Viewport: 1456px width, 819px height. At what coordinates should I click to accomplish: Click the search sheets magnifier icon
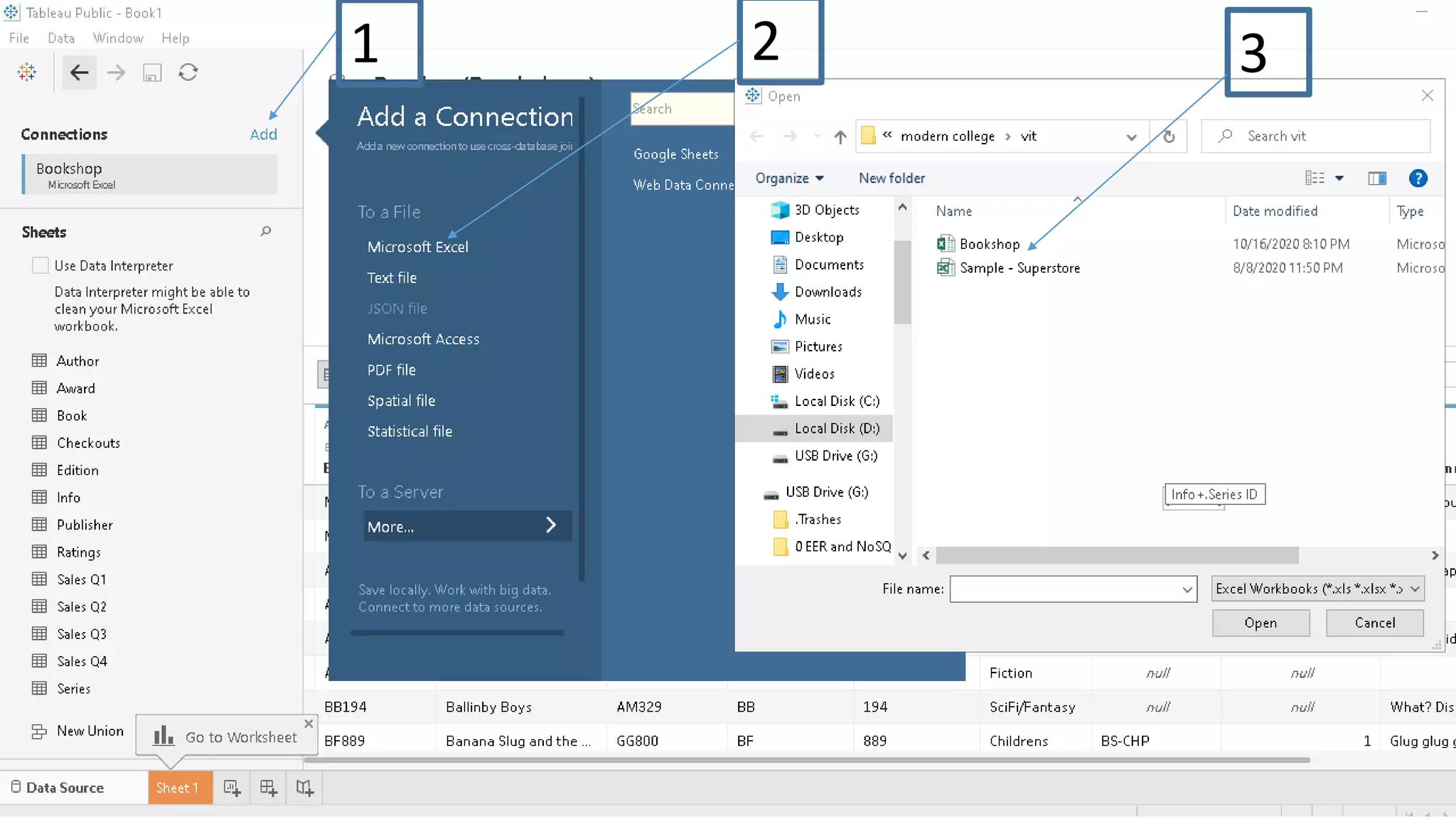click(x=266, y=231)
